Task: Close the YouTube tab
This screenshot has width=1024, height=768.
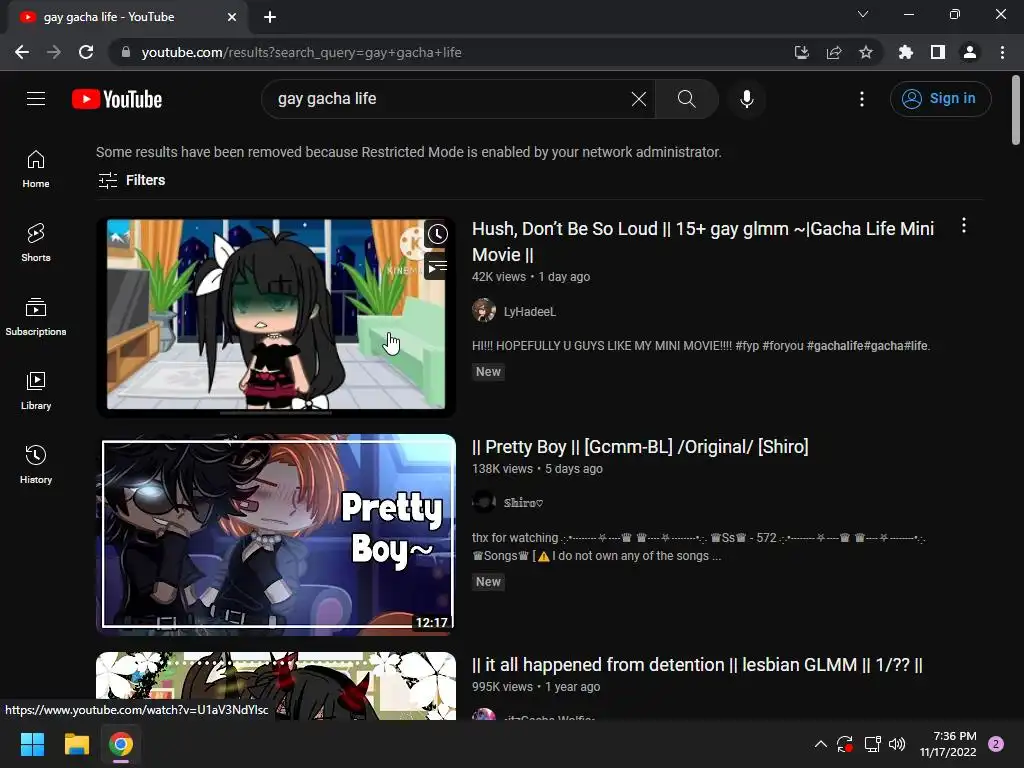Action: pyautogui.click(x=232, y=17)
